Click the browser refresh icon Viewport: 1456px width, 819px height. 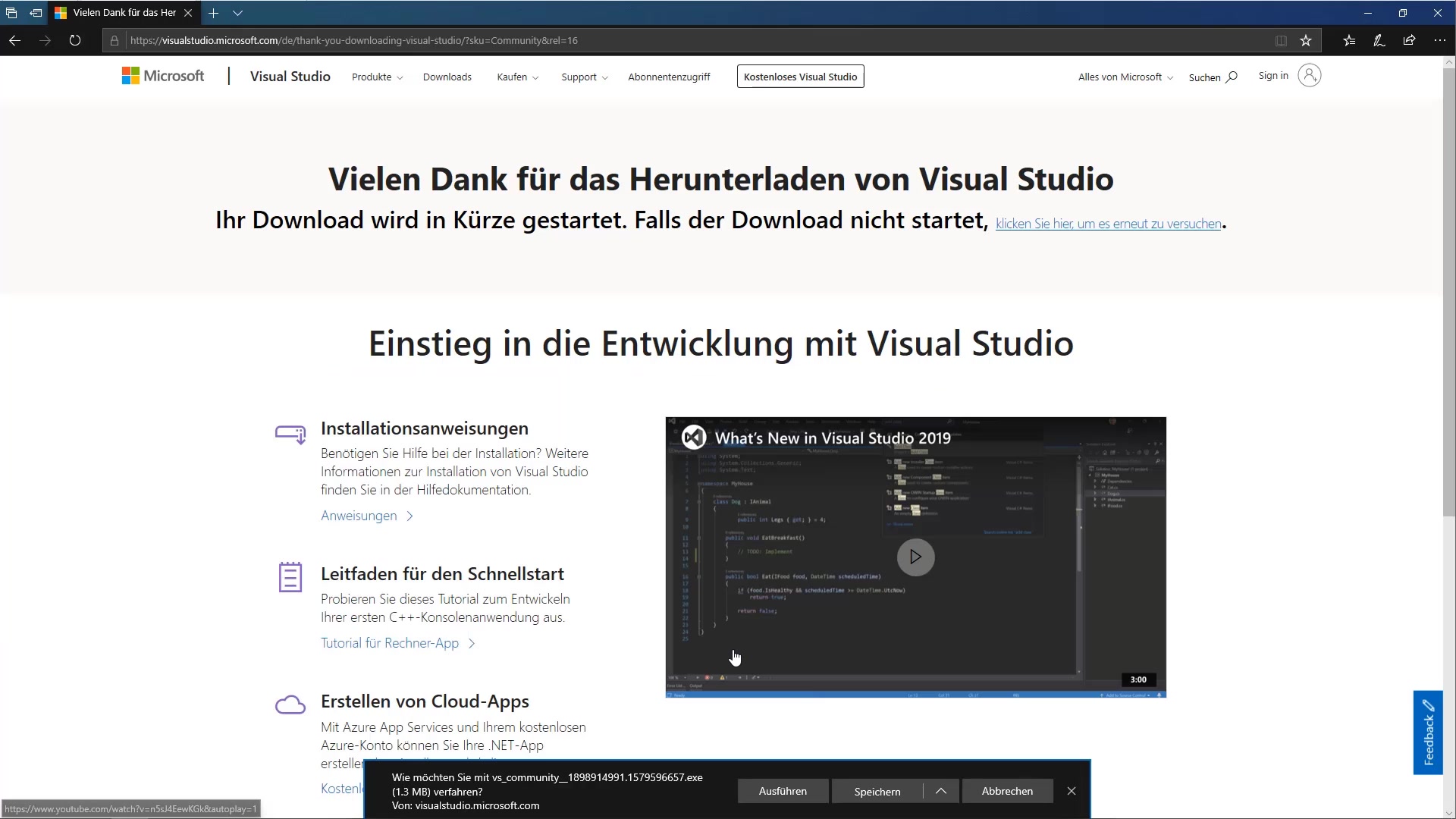pyautogui.click(x=74, y=40)
